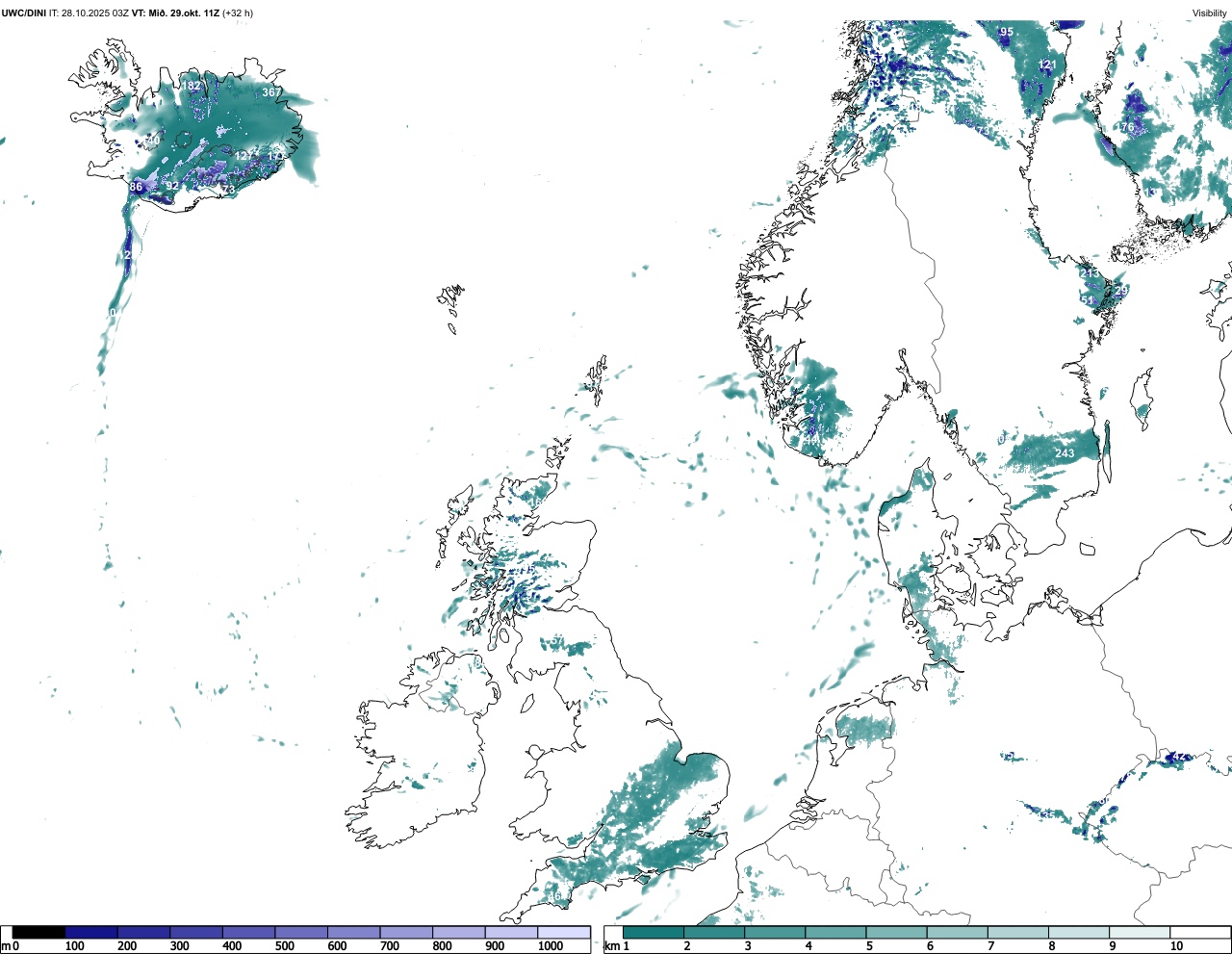Click the 7–8 km legend swatch
1232x954 pixels.
click(1017, 933)
